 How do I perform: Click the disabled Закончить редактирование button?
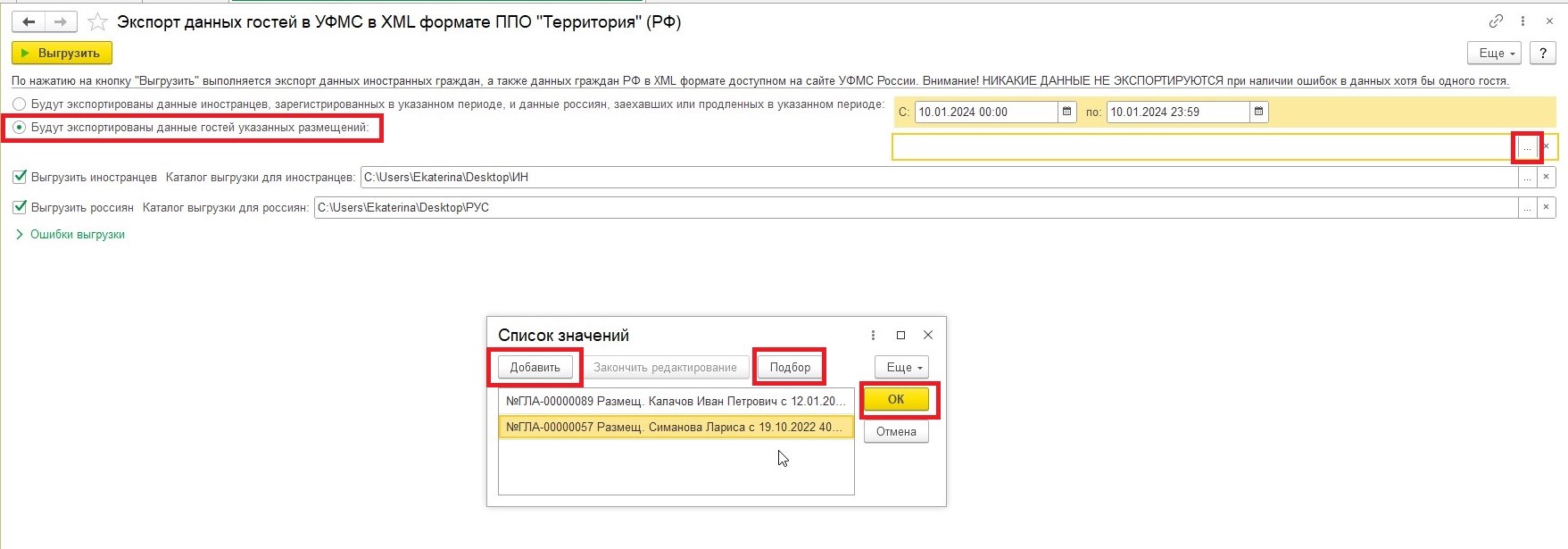point(666,367)
